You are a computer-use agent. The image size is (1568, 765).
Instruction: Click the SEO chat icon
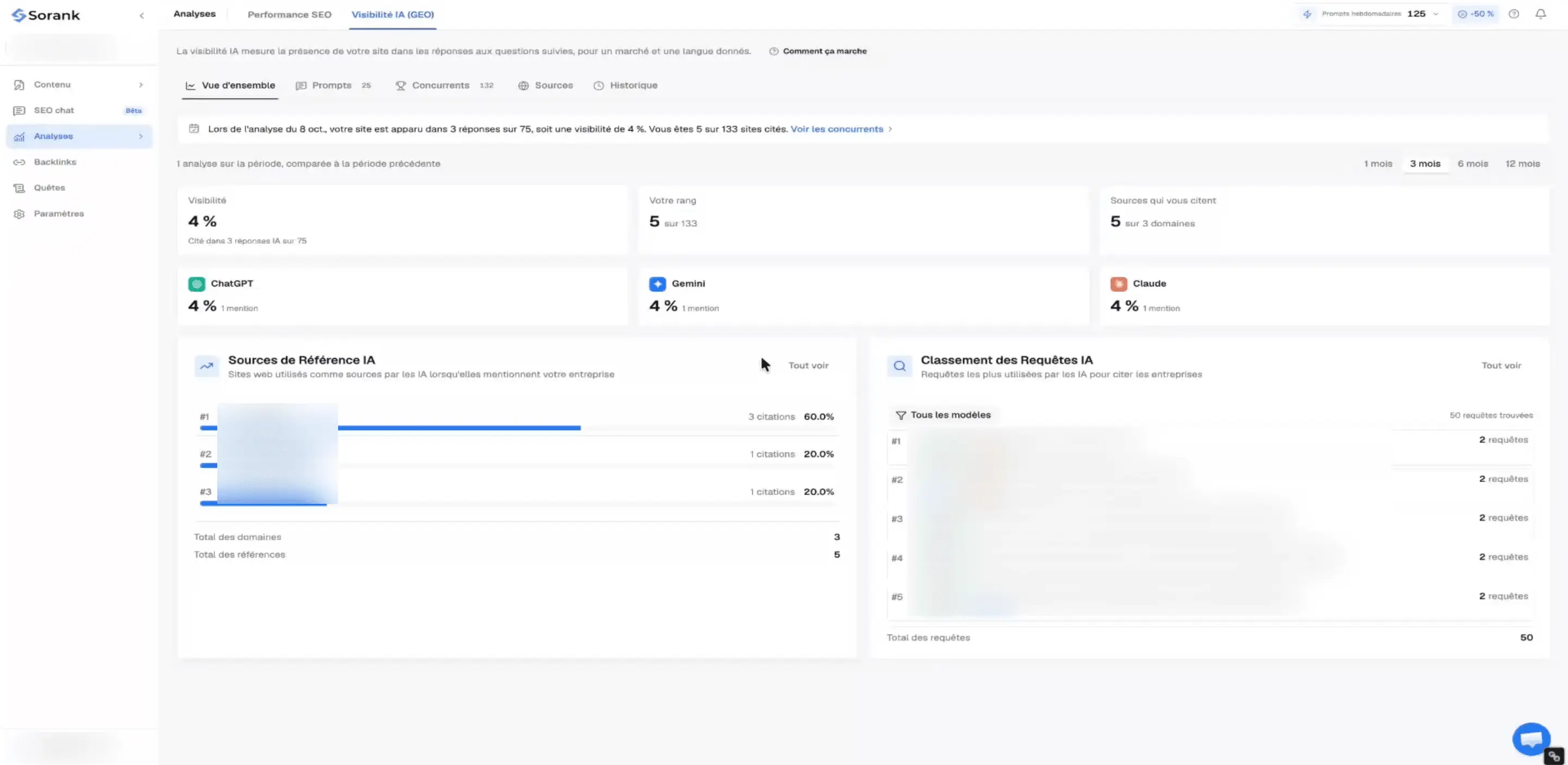[x=20, y=110]
